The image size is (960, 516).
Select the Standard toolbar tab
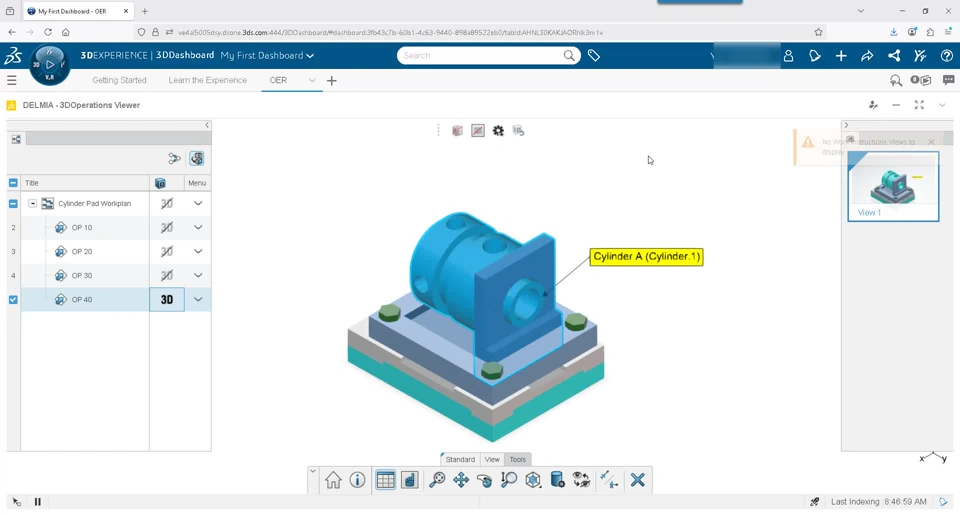click(x=460, y=459)
